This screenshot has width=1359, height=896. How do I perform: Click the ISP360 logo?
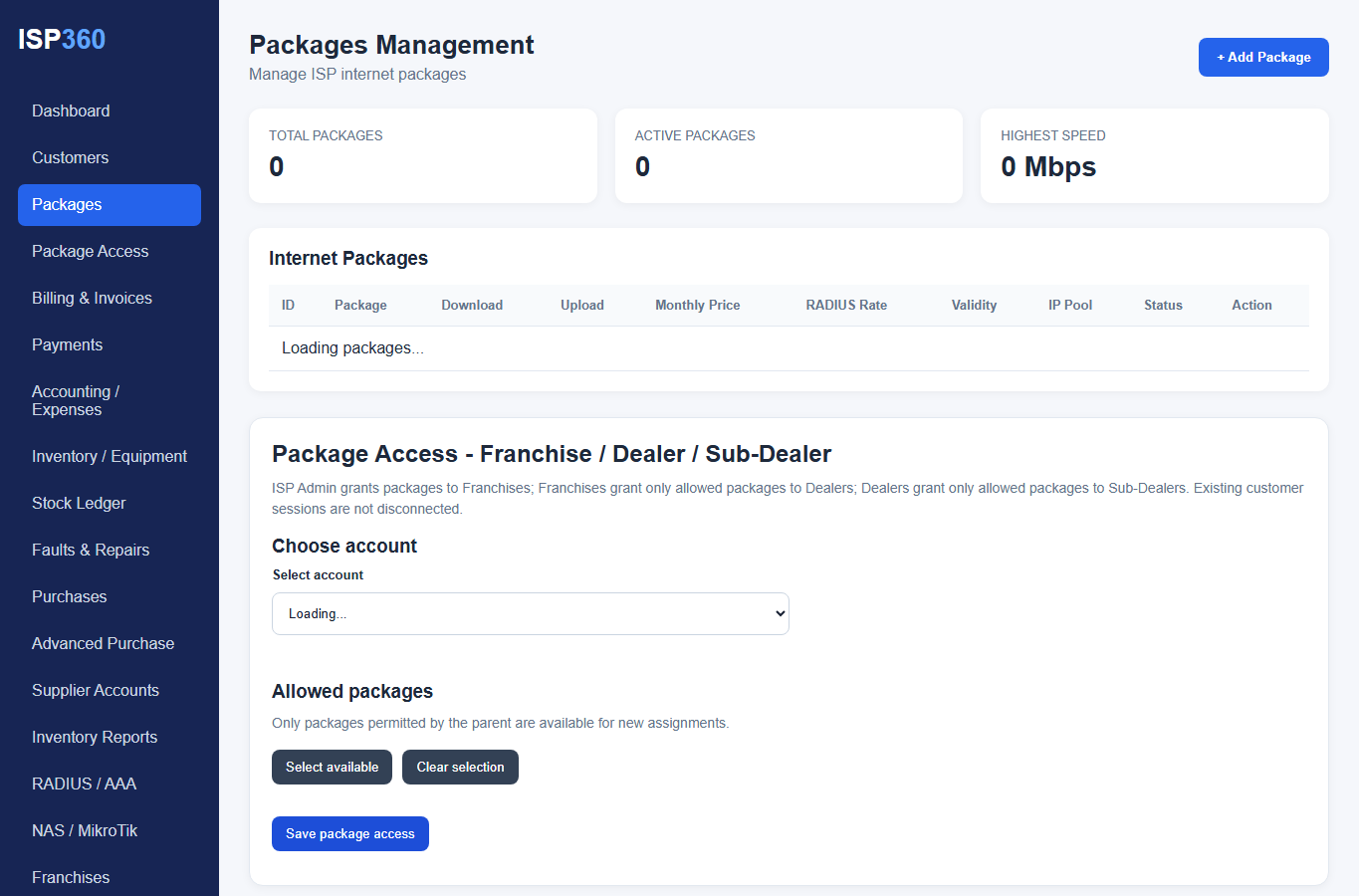point(62,39)
